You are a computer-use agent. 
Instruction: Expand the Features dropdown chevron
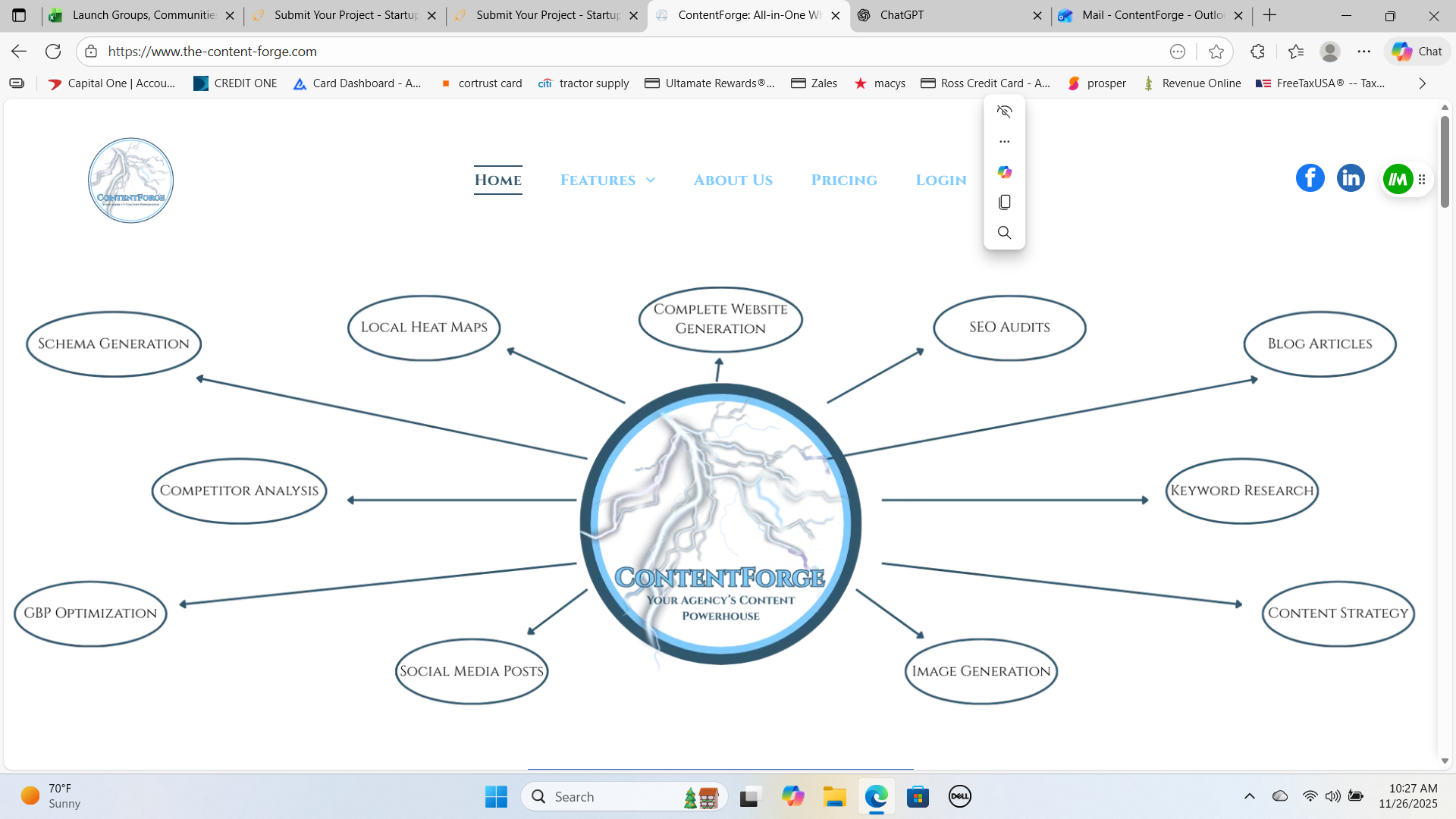tap(651, 180)
